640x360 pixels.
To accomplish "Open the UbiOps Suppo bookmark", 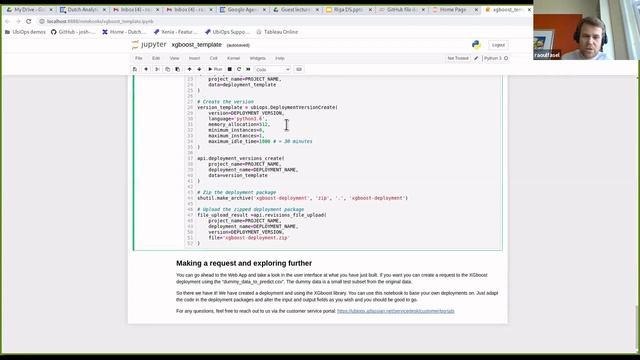I will [227, 32].
